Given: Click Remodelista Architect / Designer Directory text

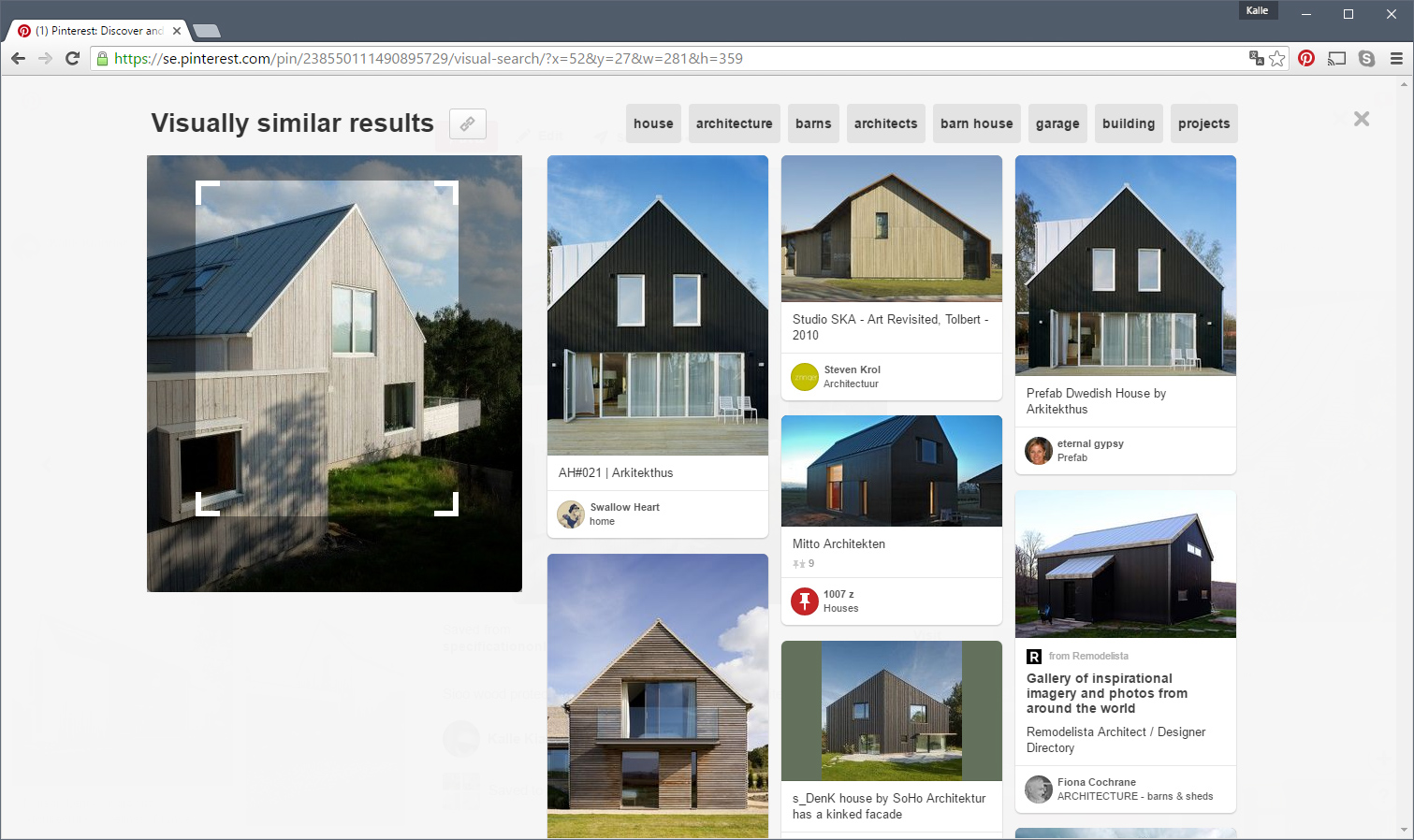Looking at the screenshot, I should [x=1115, y=739].
